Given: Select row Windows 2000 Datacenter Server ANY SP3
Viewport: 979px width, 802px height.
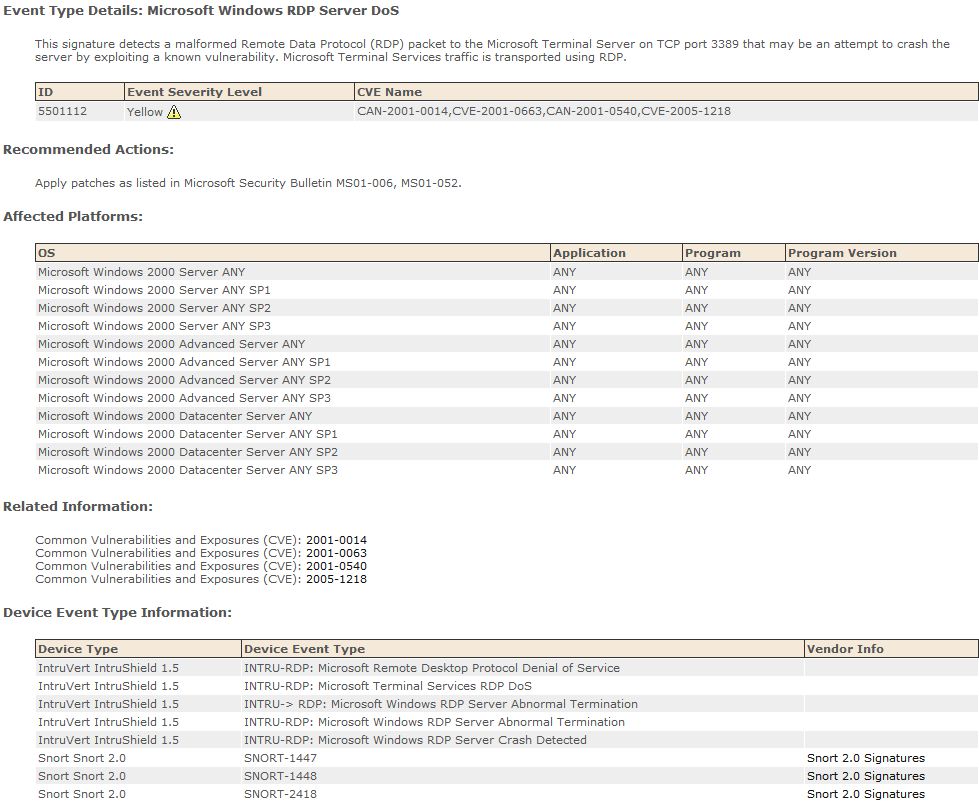Looking at the screenshot, I should [x=507, y=470].
